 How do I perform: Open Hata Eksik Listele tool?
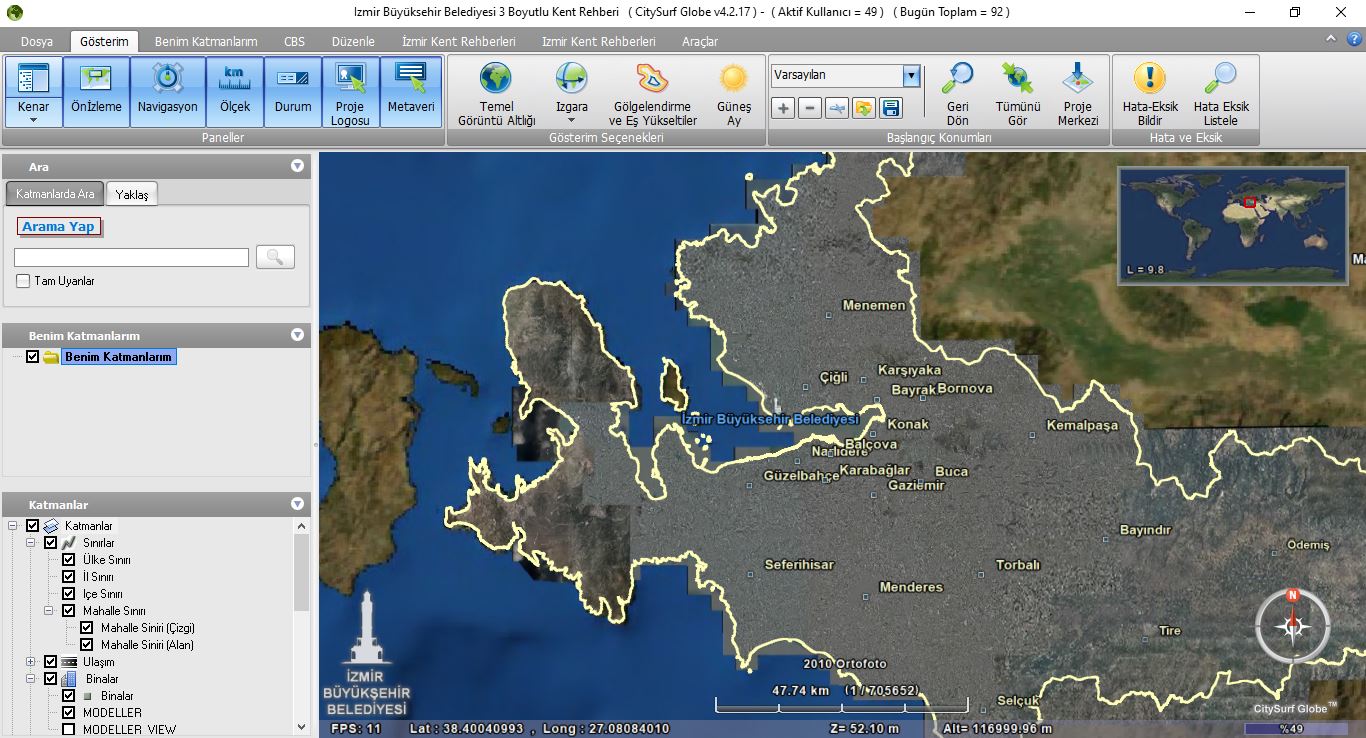(1221, 92)
